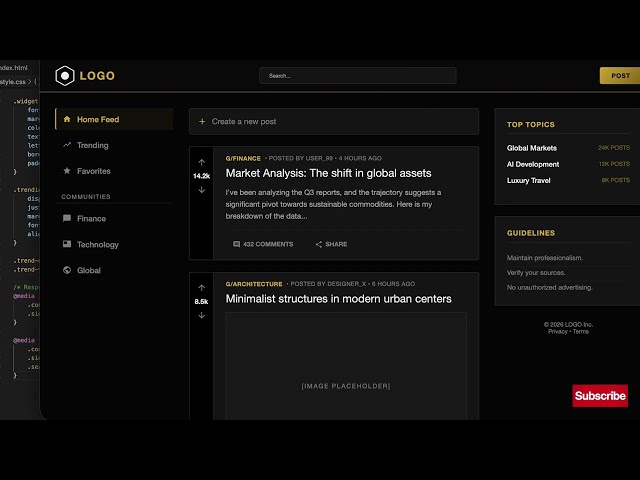This screenshot has height=480, width=640.
Task: Click the image placeholder thumbnail
Action: (x=346, y=366)
